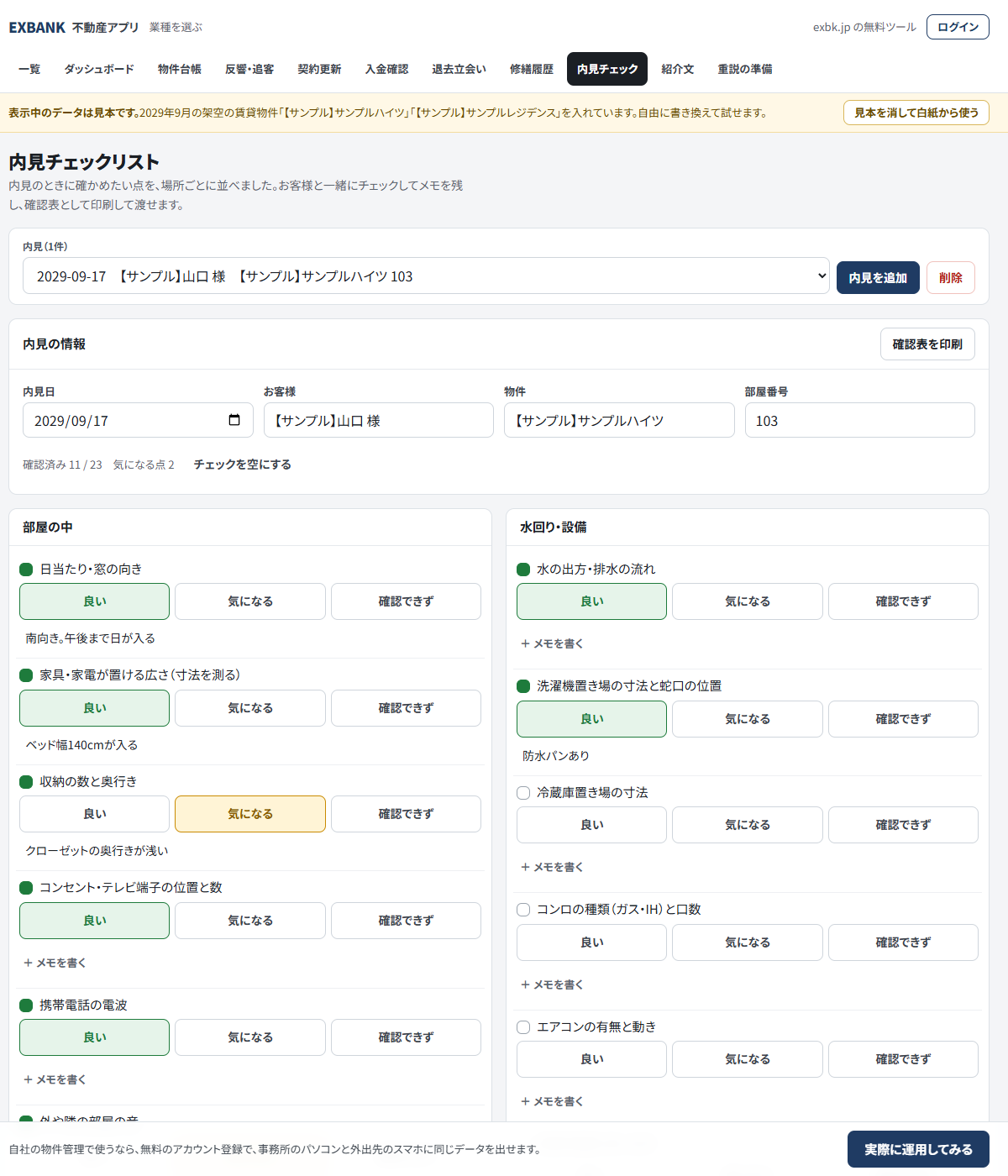Viewport: 1008px width, 1176px height.
Task: Mark 収納の数と奥行き as 良い
Action: coord(95,814)
